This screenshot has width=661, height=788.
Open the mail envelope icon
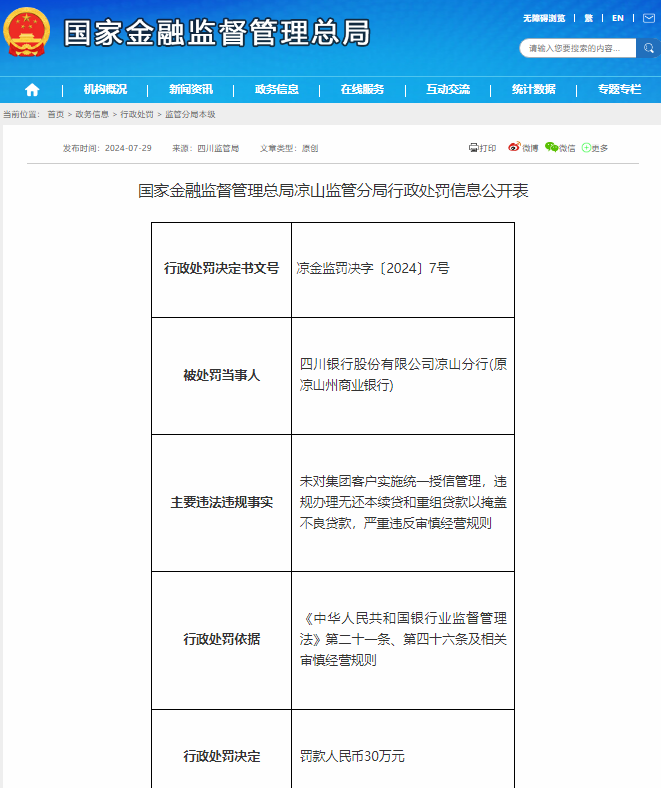coord(648,18)
